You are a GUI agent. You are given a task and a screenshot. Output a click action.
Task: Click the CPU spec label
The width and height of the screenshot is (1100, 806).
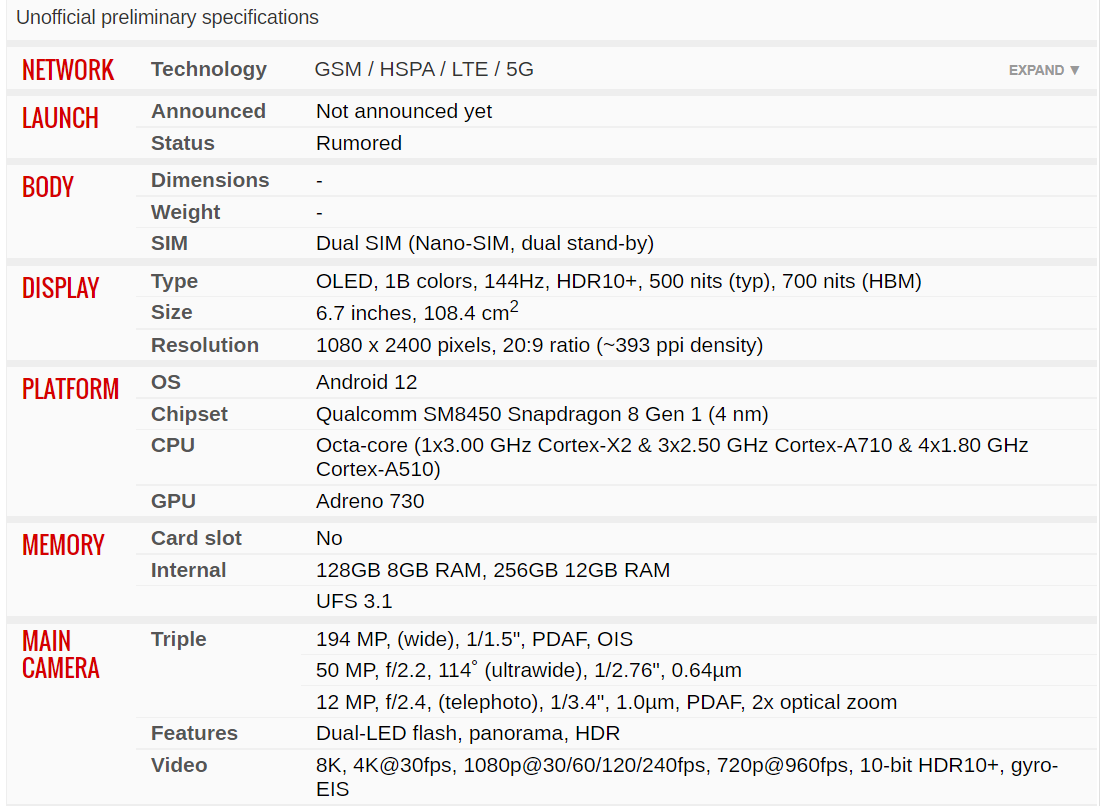[173, 445]
